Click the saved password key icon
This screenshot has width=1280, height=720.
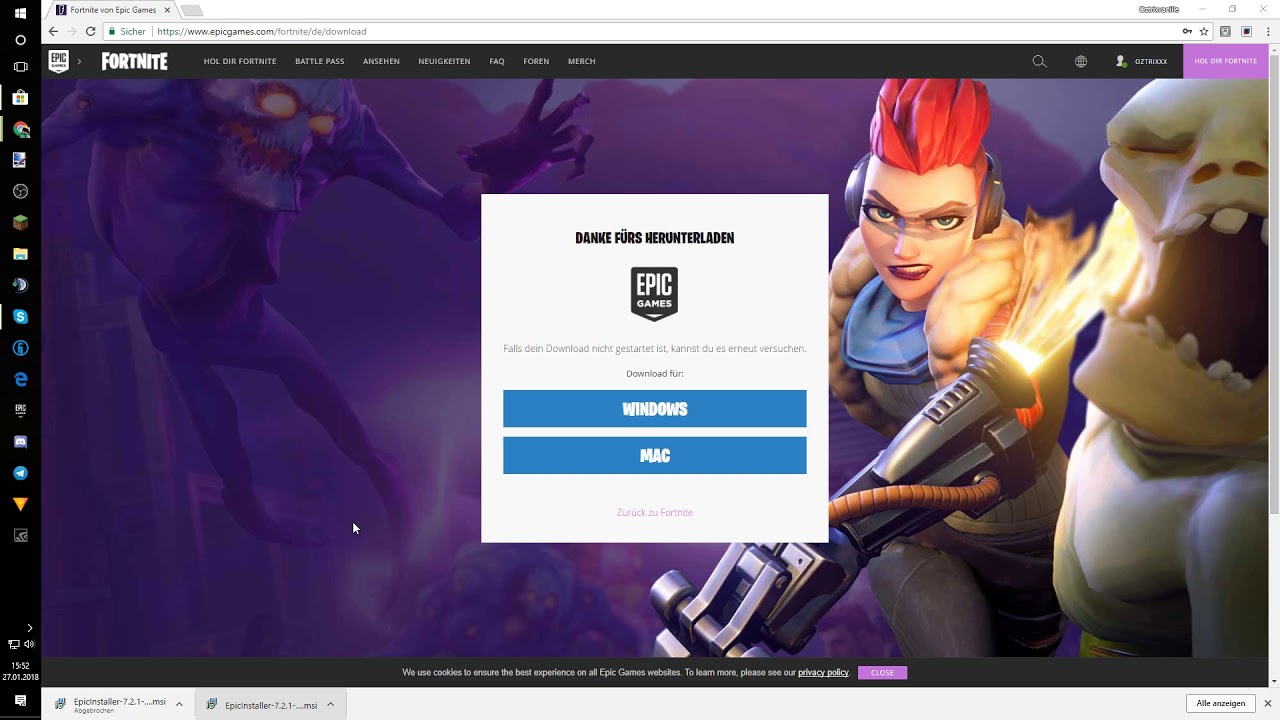click(x=1187, y=31)
